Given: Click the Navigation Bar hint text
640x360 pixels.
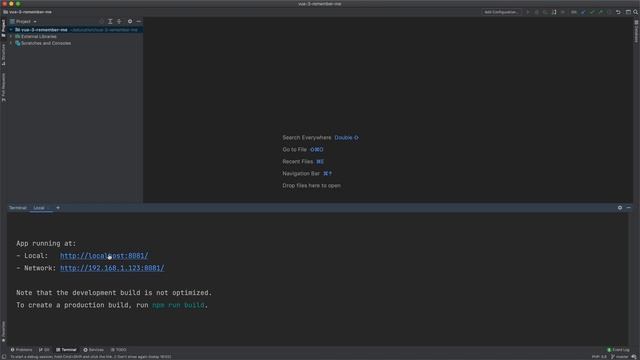Looking at the screenshot, I should pyautogui.click(x=301, y=173).
